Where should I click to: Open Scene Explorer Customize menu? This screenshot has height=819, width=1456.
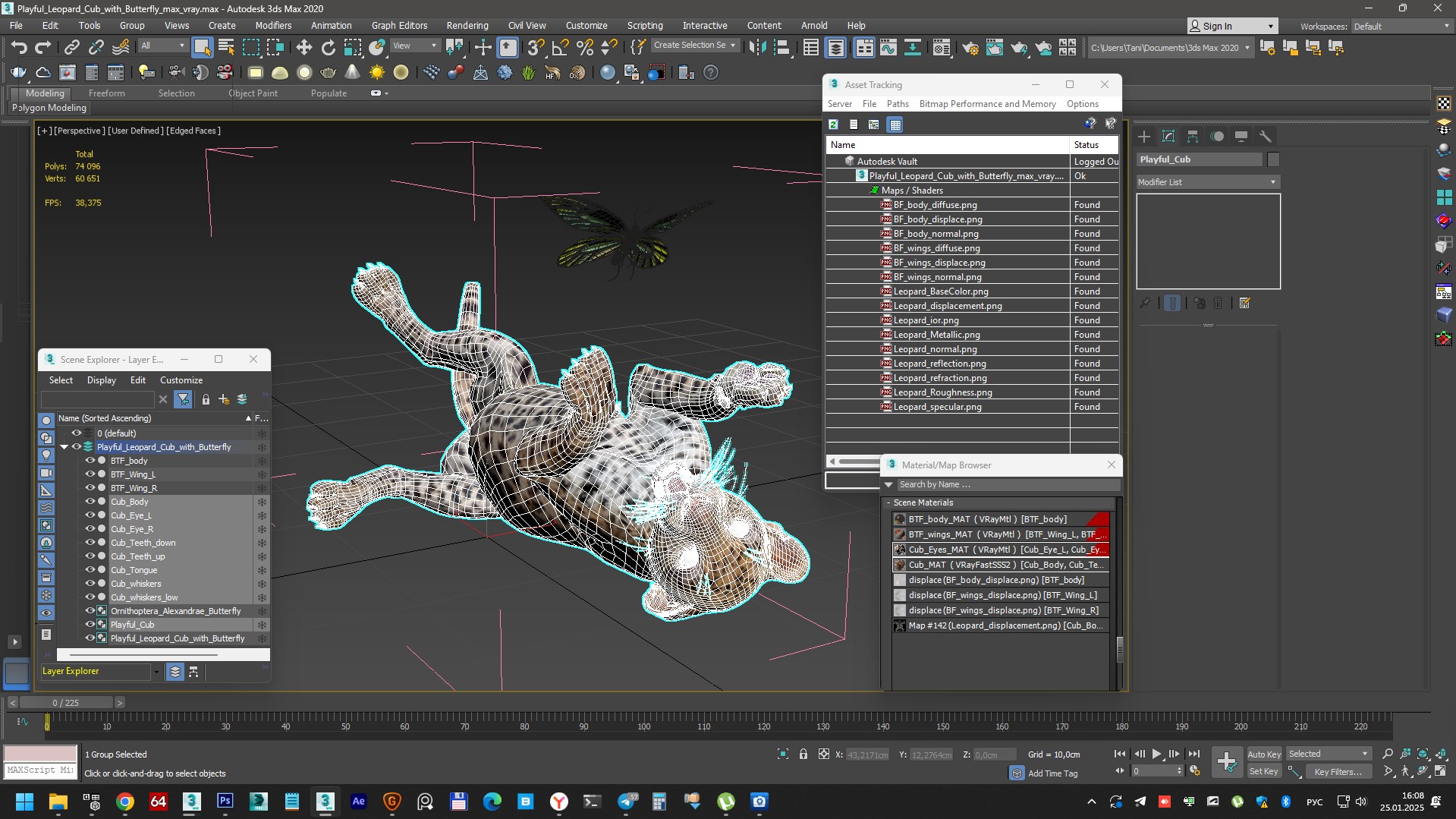click(x=181, y=380)
